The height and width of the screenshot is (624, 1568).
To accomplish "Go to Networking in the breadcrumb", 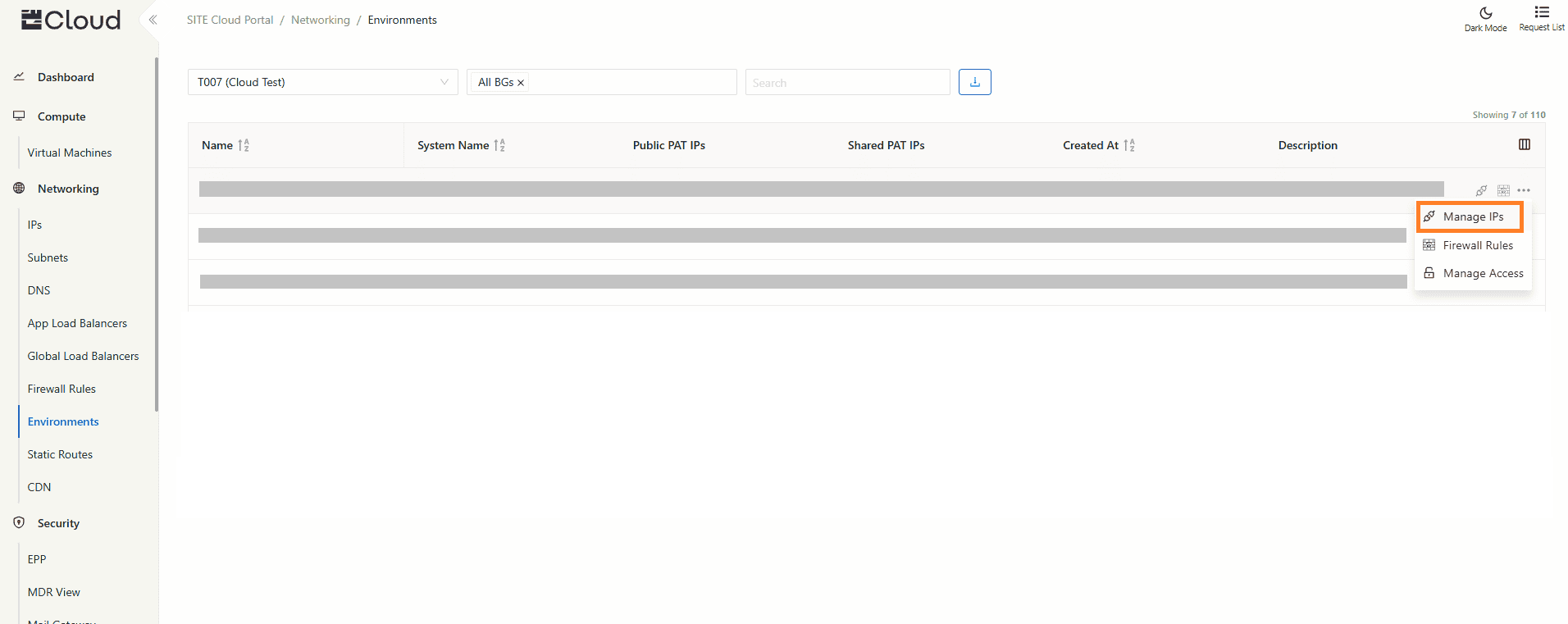I will [x=320, y=20].
